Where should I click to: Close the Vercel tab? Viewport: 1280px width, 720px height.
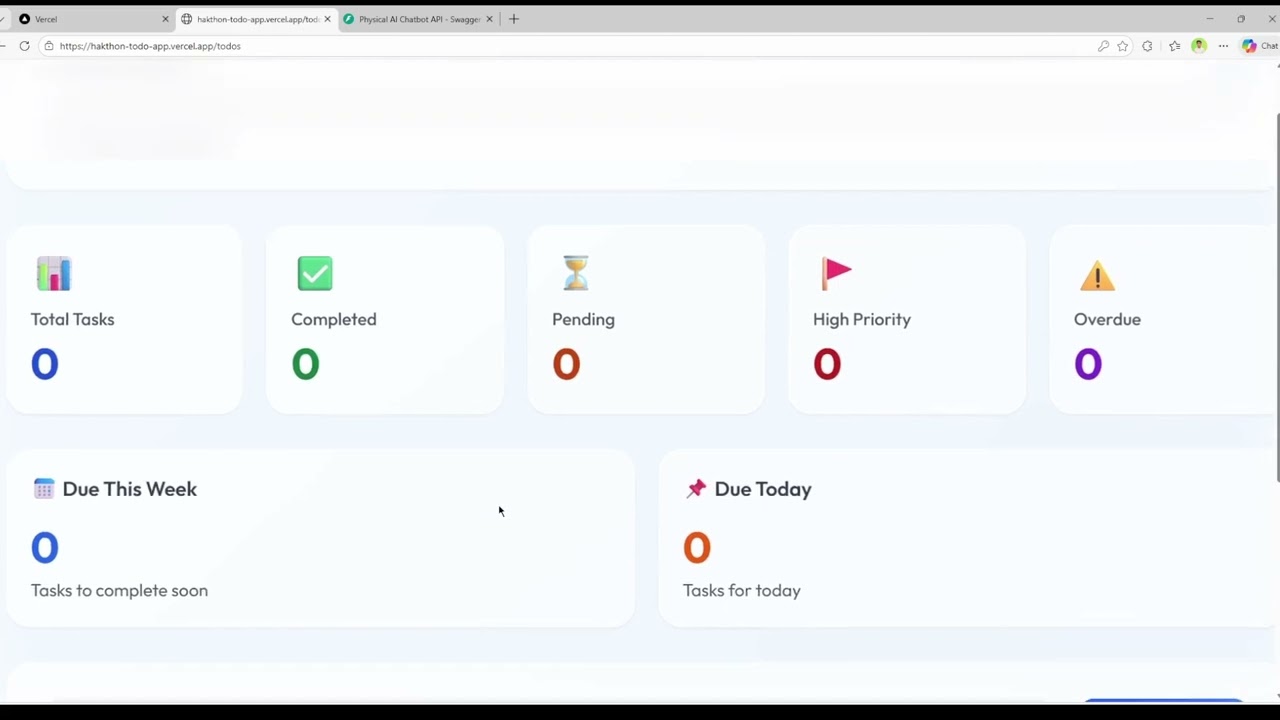[165, 19]
